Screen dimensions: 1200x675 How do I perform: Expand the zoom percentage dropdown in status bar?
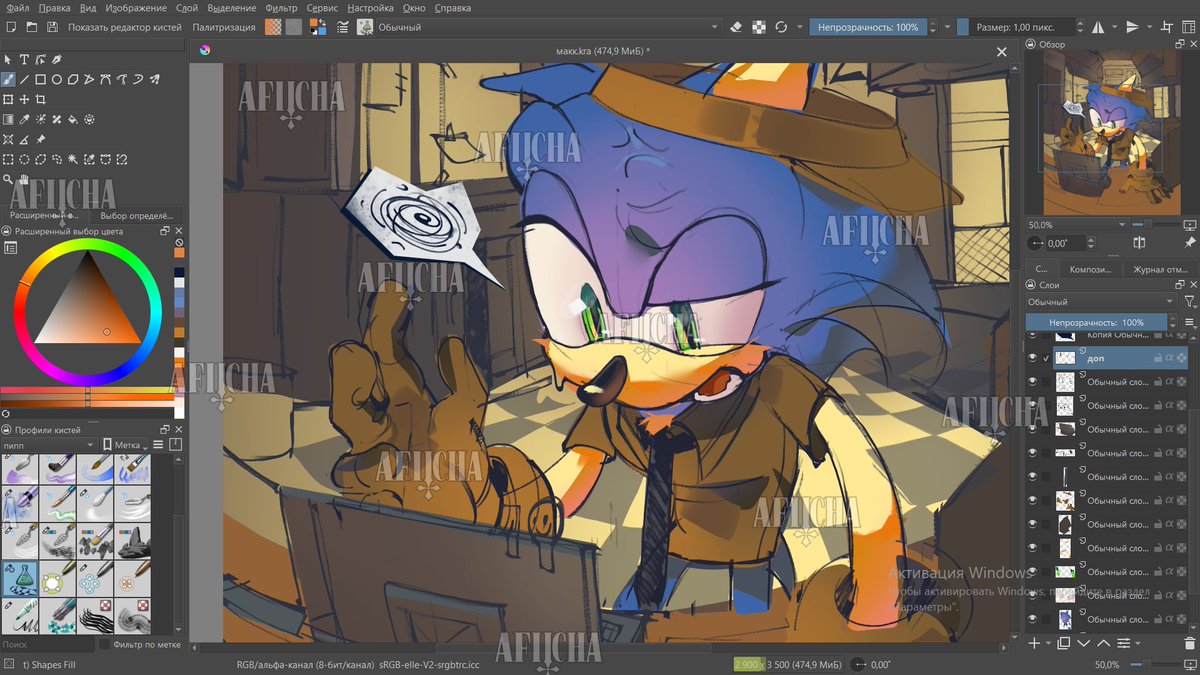[x=1106, y=664]
